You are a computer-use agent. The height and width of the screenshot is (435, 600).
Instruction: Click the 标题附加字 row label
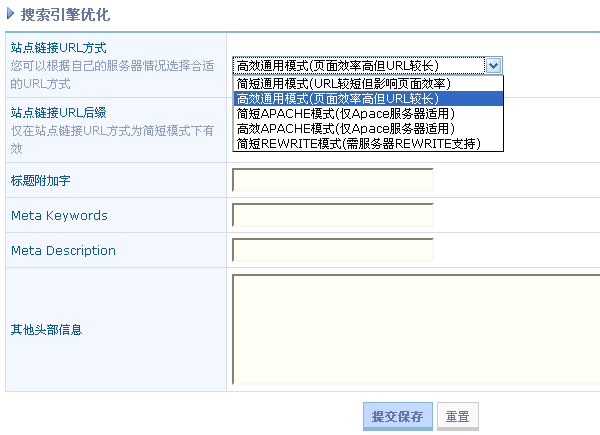(40, 181)
